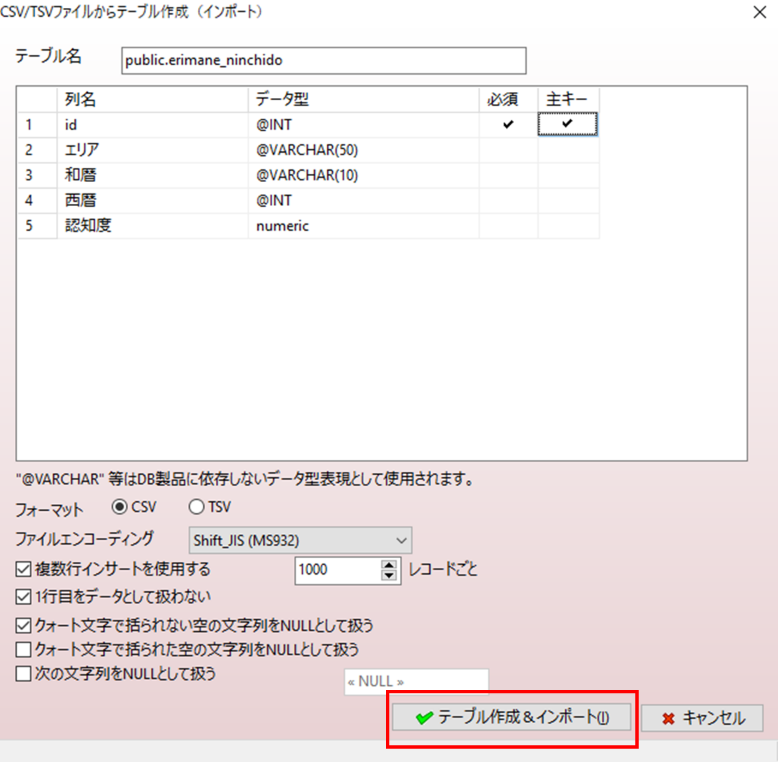Click the 必須 column header
This screenshot has width=778, height=762.
tap(508, 100)
